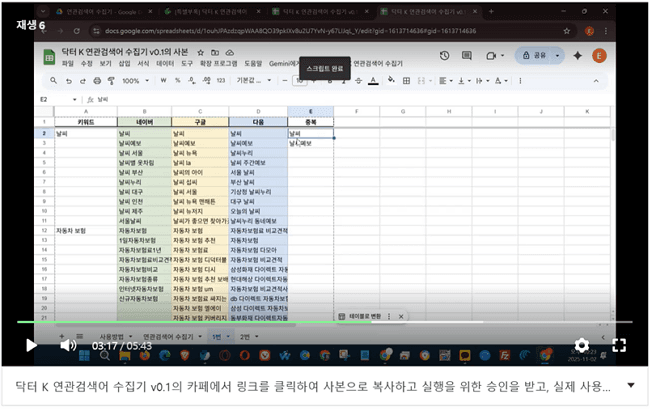Viewport: 652px width, 411px height.
Task: Click the Undo icon in Sheets toolbar
Action: pos(68,81)
